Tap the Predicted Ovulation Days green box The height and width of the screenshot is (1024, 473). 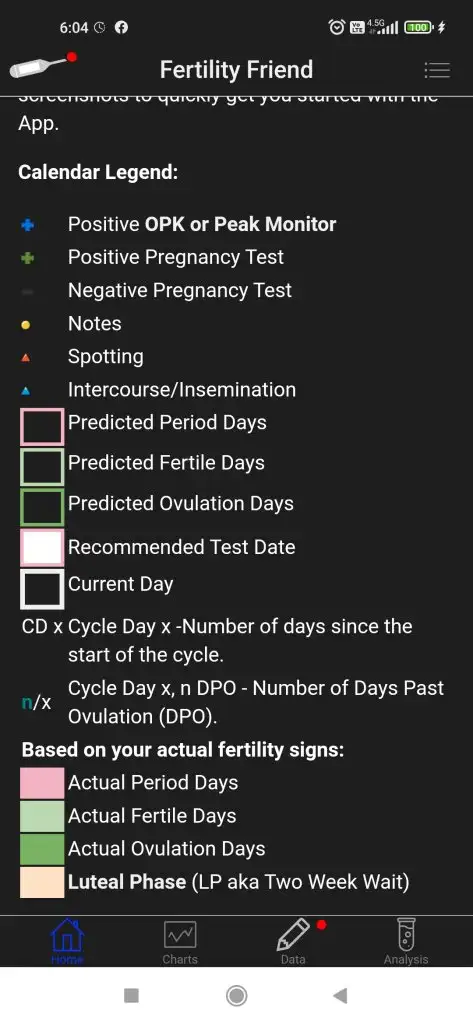click(x=42, y=507)
